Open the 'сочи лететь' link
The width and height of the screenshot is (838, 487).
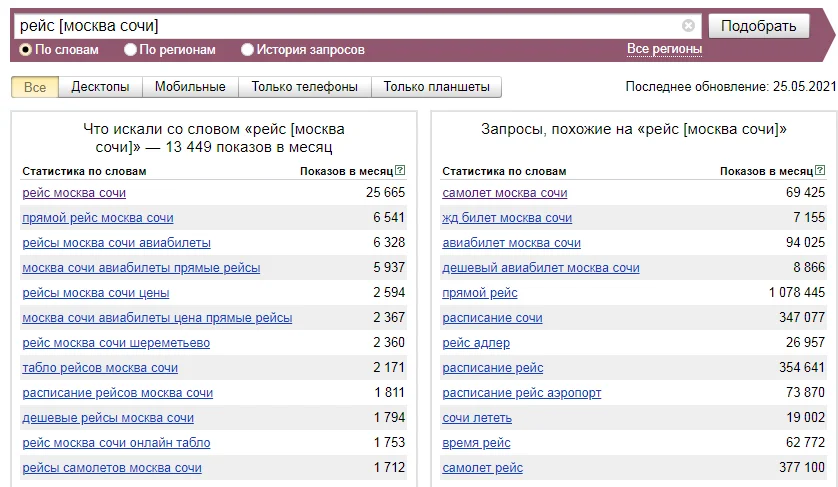point(477,418)
